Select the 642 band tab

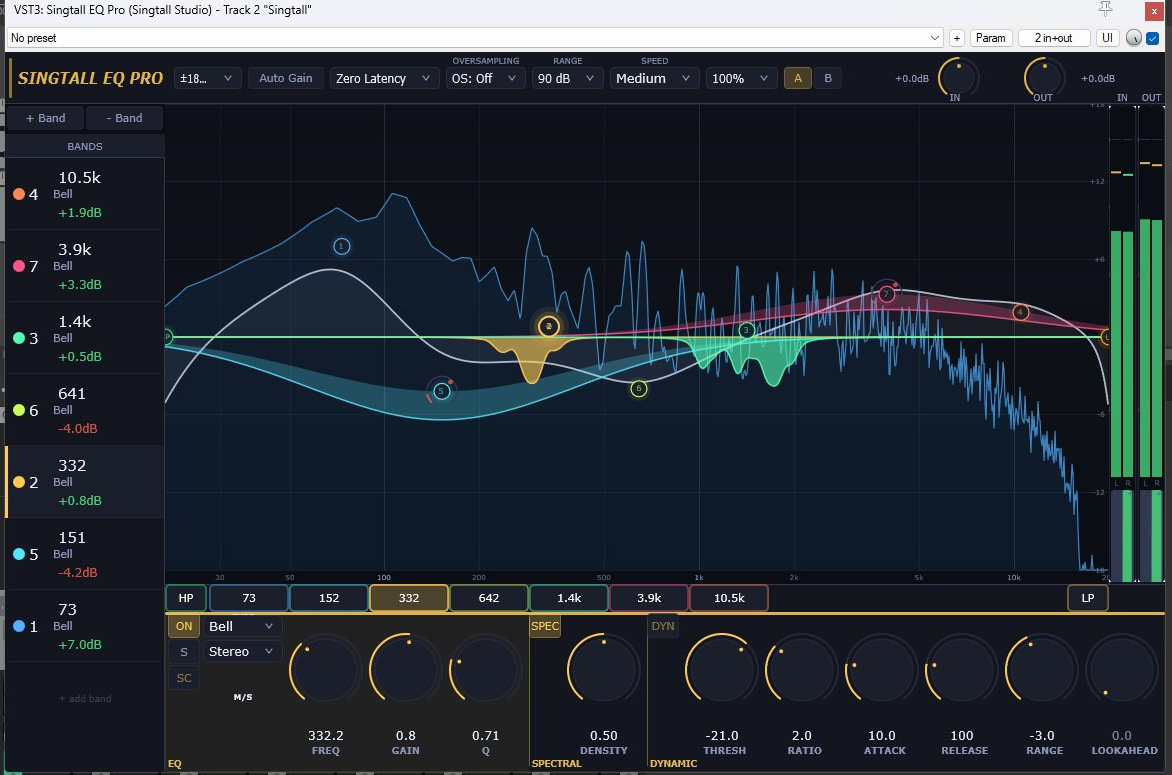pos(489,598)
